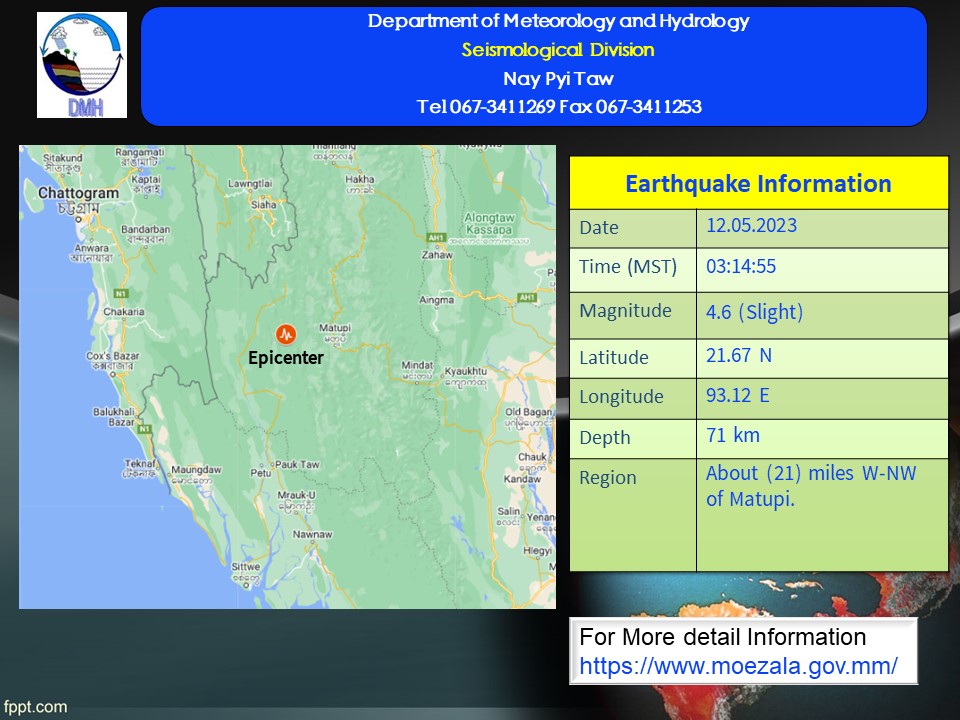Select the time value 03:14:55
This screenshot has width=960, height=720.
[741, 266]
